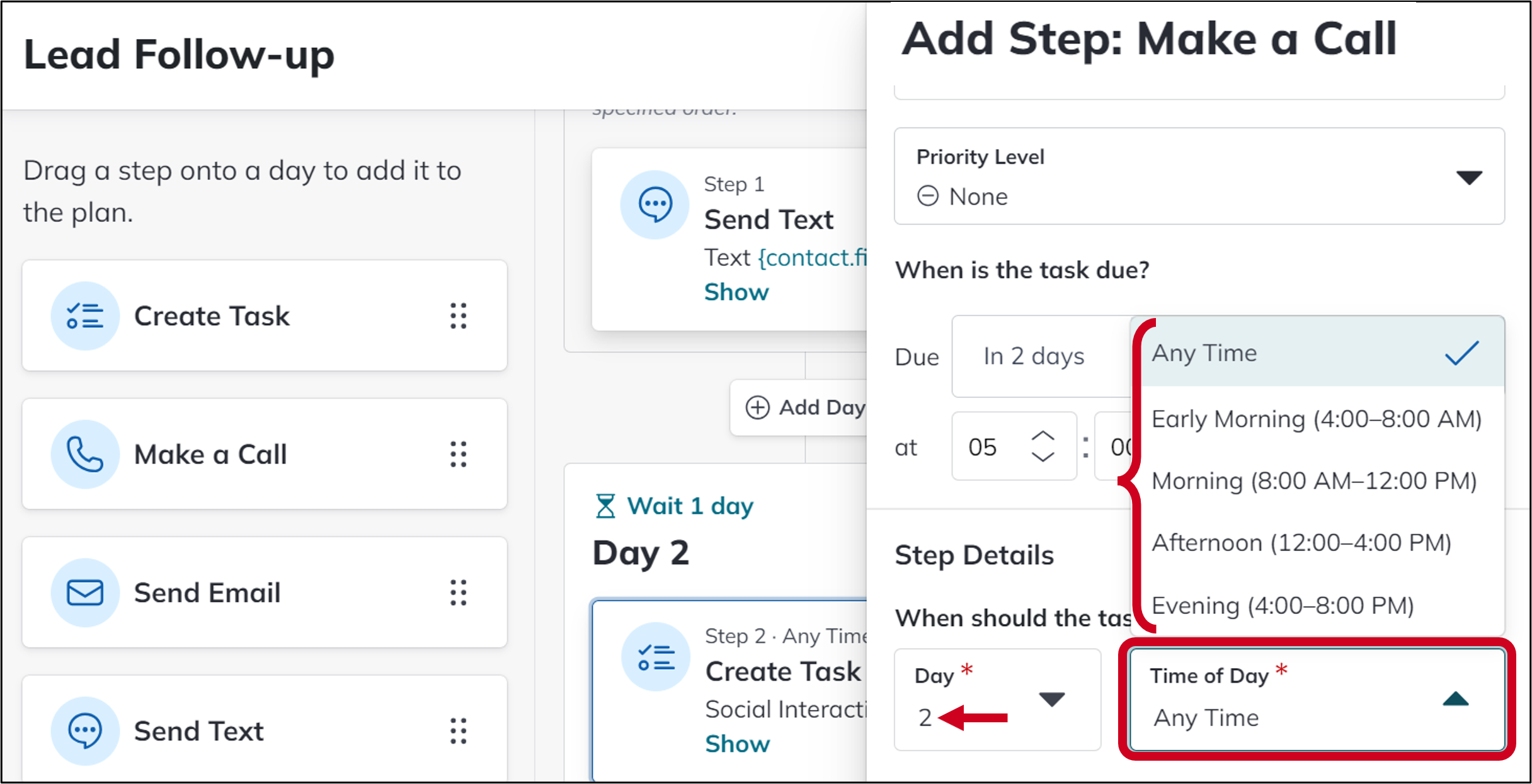Click the Make a Call phone icon
Screen dimensions: 1532x784
pos(85,454)
